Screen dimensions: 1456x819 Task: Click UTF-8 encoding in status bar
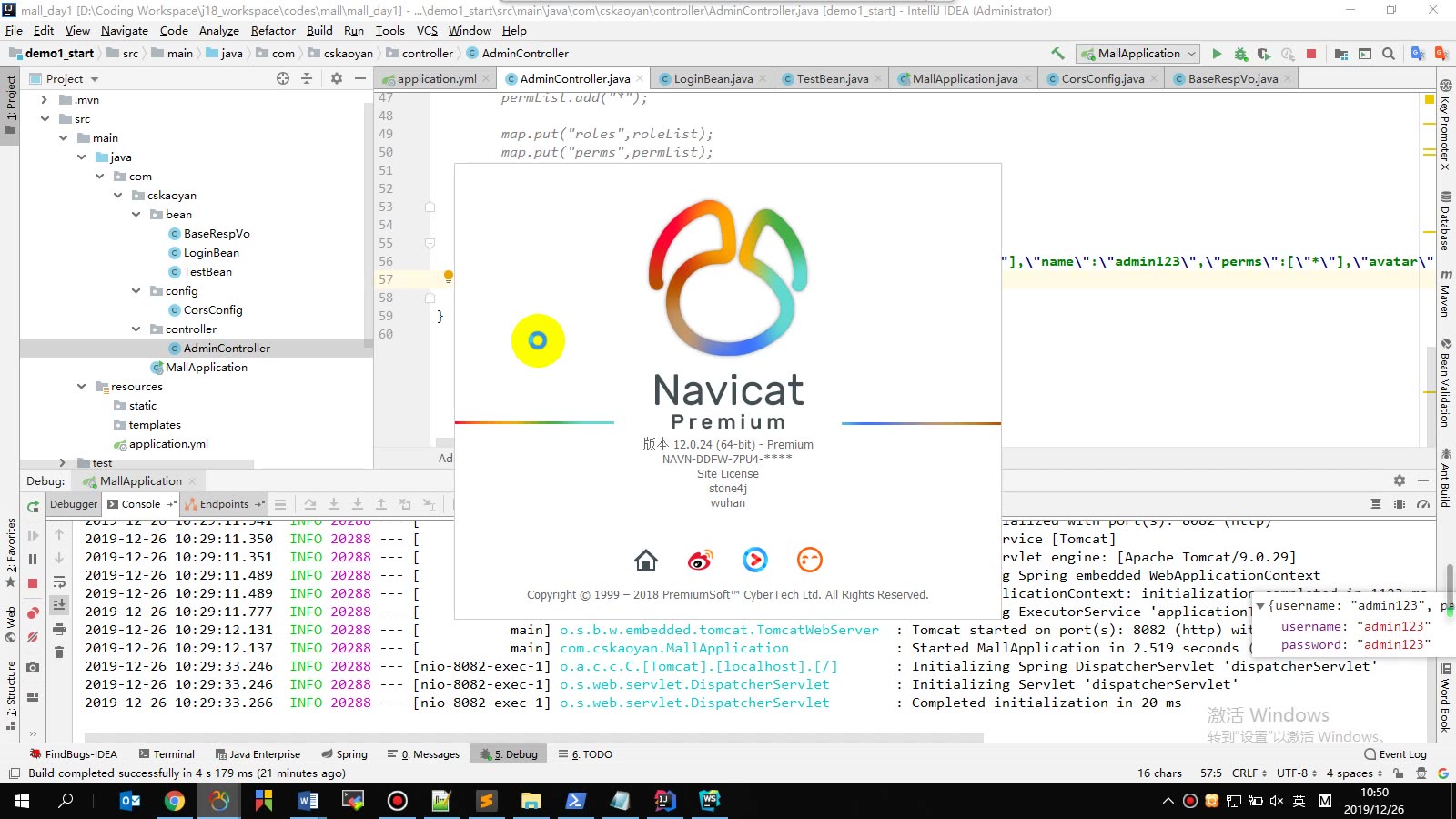click(1296, 773)
